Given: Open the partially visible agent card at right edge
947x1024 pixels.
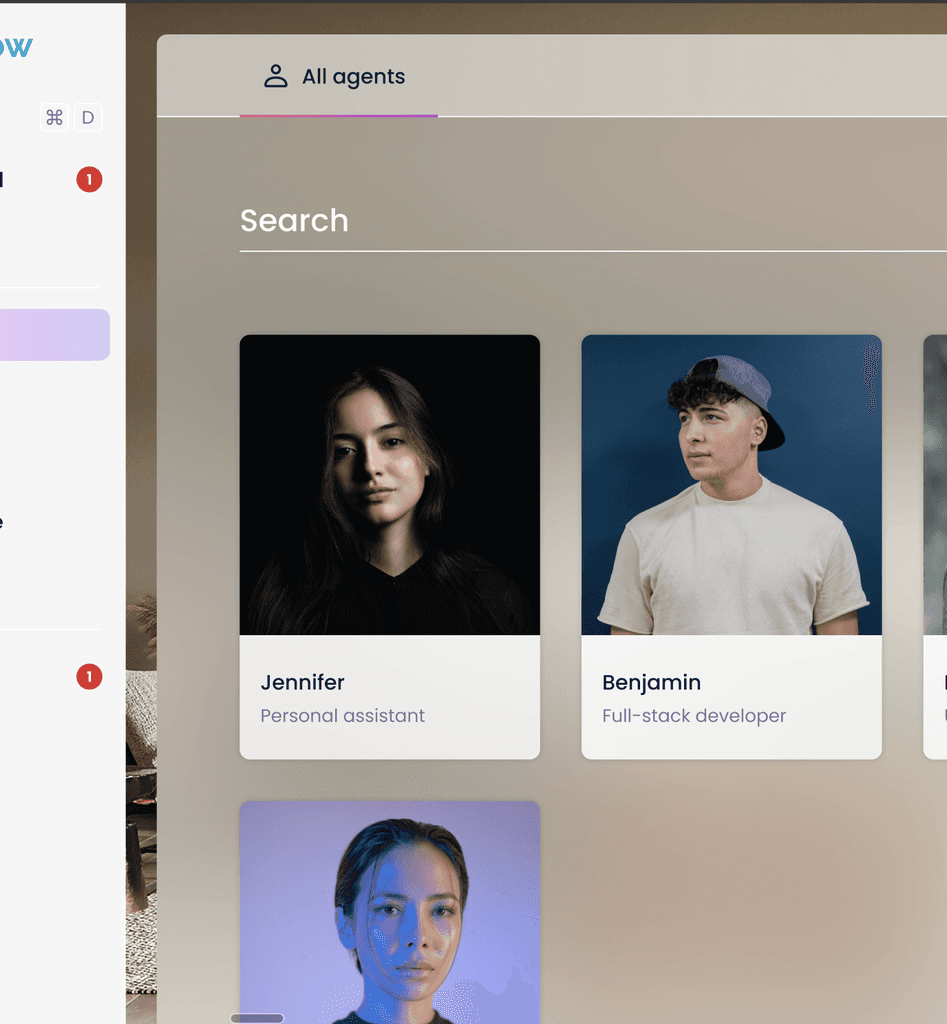Looking at the screenshot, I should [x=935, y=547].
